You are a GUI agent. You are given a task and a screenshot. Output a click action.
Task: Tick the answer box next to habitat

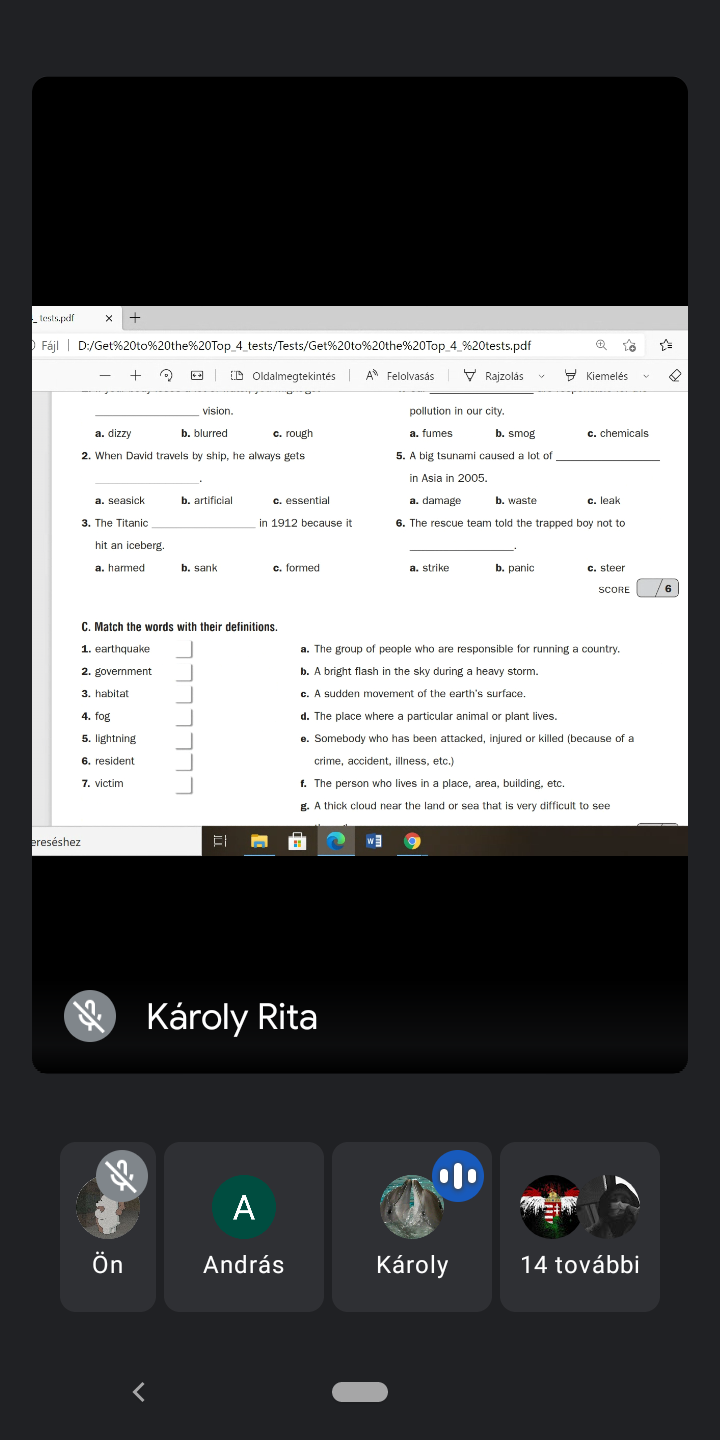pyautogui.click(x=184, y=694)
